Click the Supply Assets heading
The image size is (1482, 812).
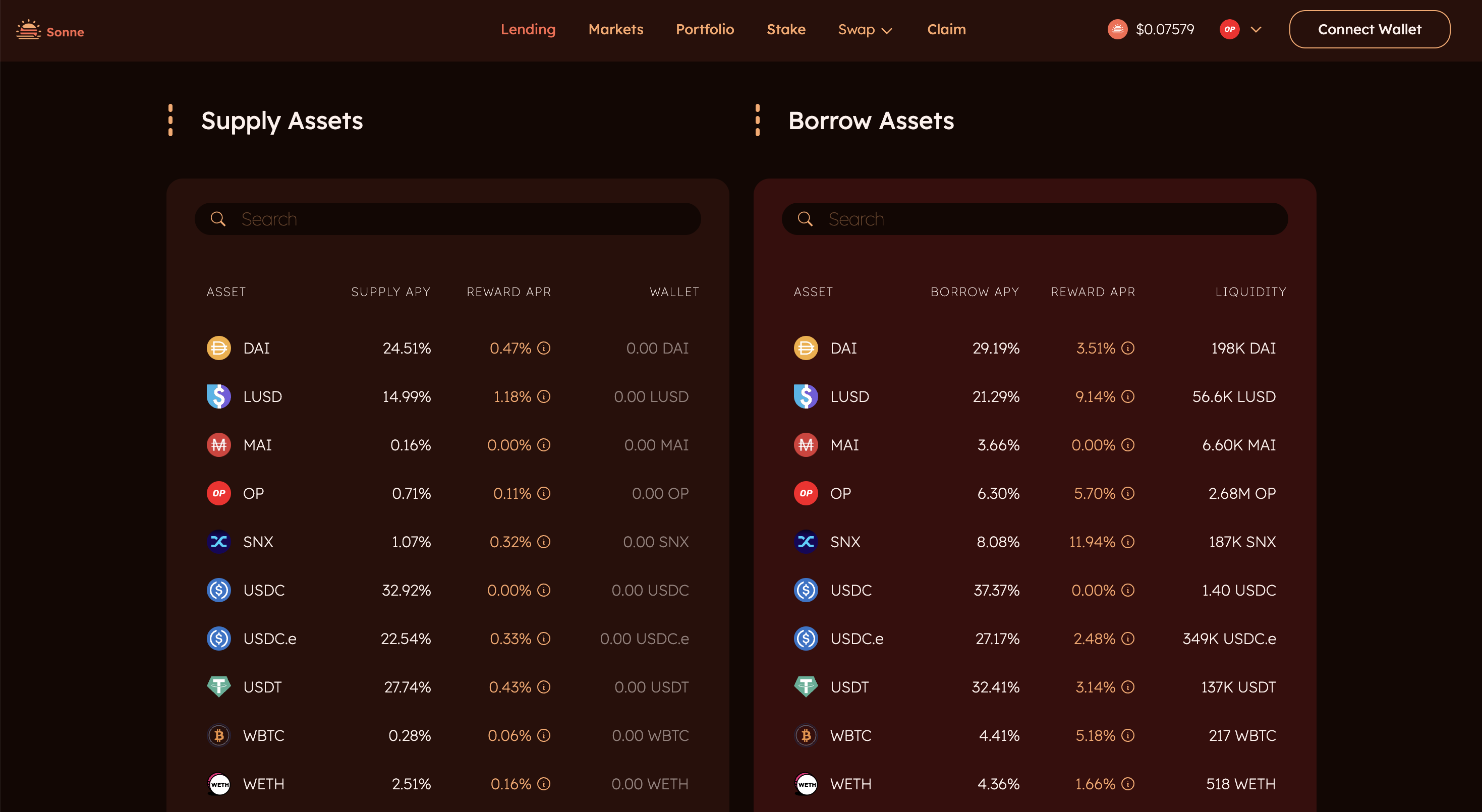282,121
